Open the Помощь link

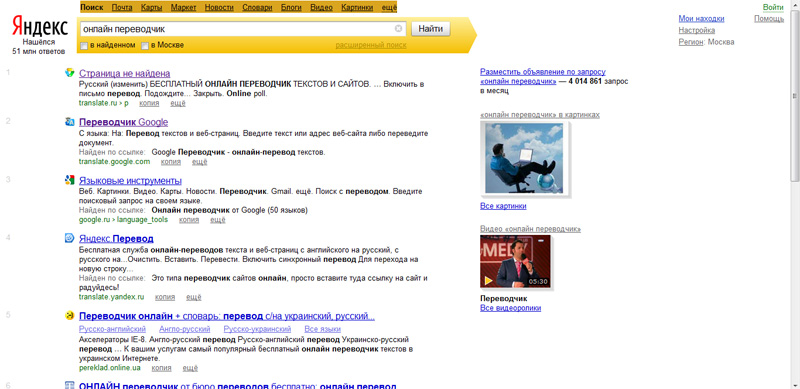tap(769, 18)
